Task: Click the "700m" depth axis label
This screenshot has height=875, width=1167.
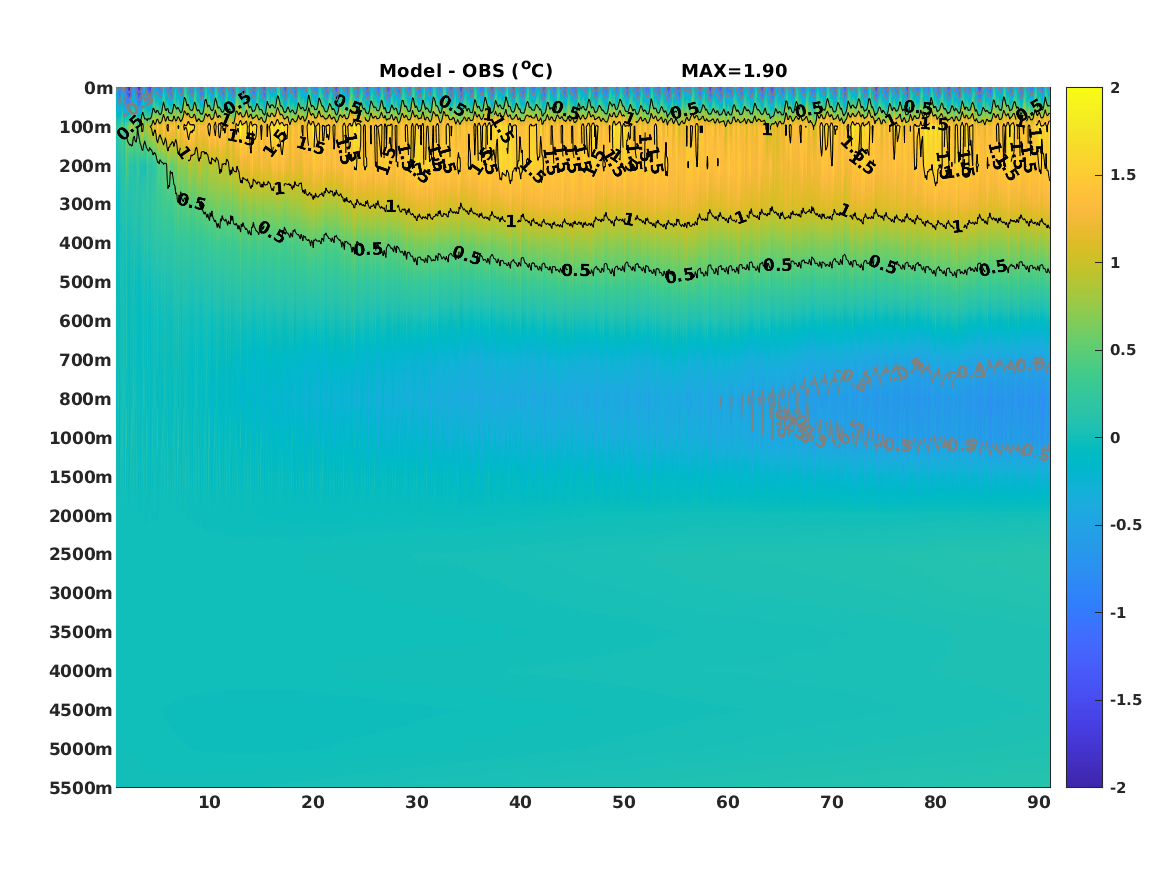Action: [86, 360]
